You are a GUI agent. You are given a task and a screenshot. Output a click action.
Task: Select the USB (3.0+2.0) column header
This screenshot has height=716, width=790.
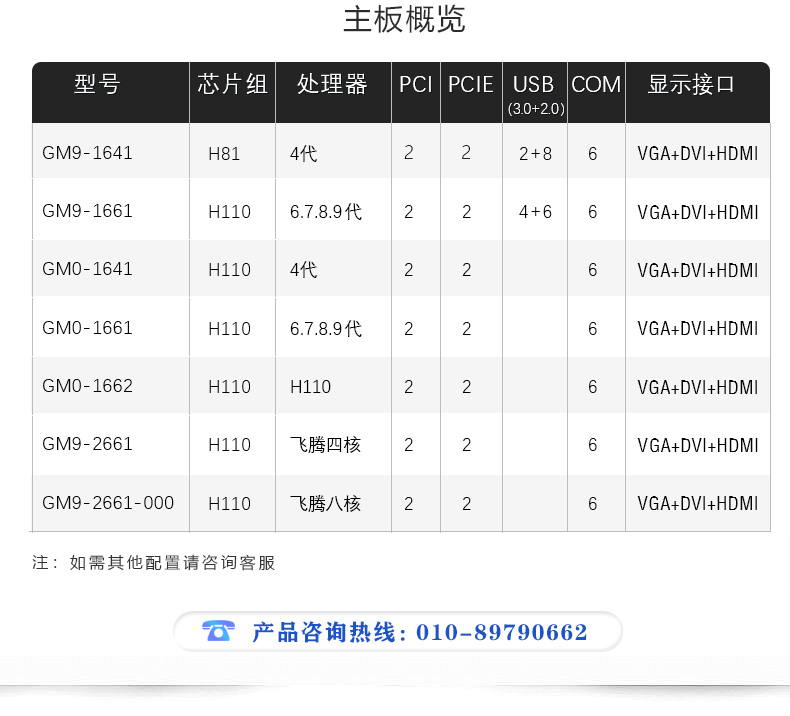(535, 94)
